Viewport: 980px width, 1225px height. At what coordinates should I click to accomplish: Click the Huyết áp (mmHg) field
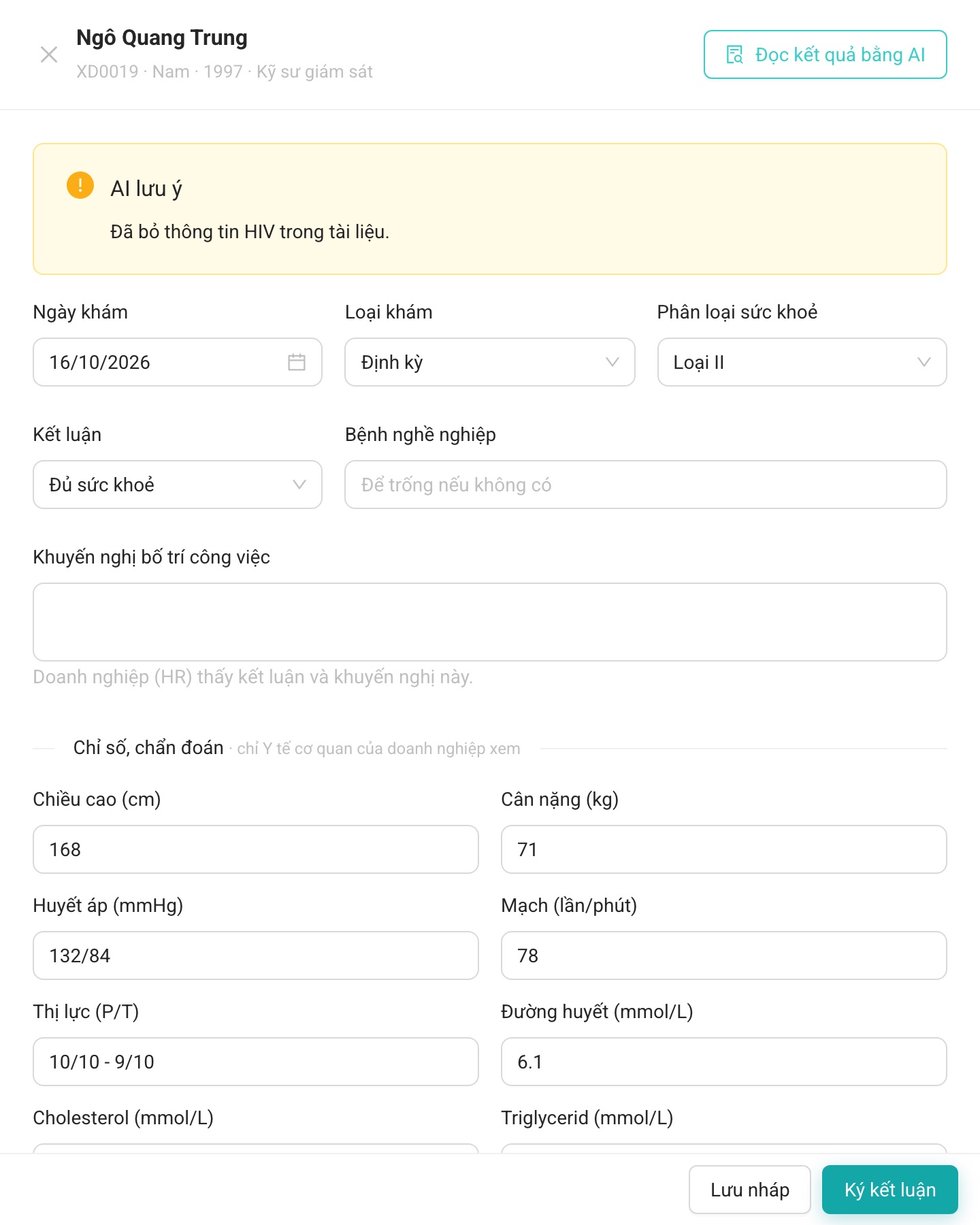pos(256,955)
